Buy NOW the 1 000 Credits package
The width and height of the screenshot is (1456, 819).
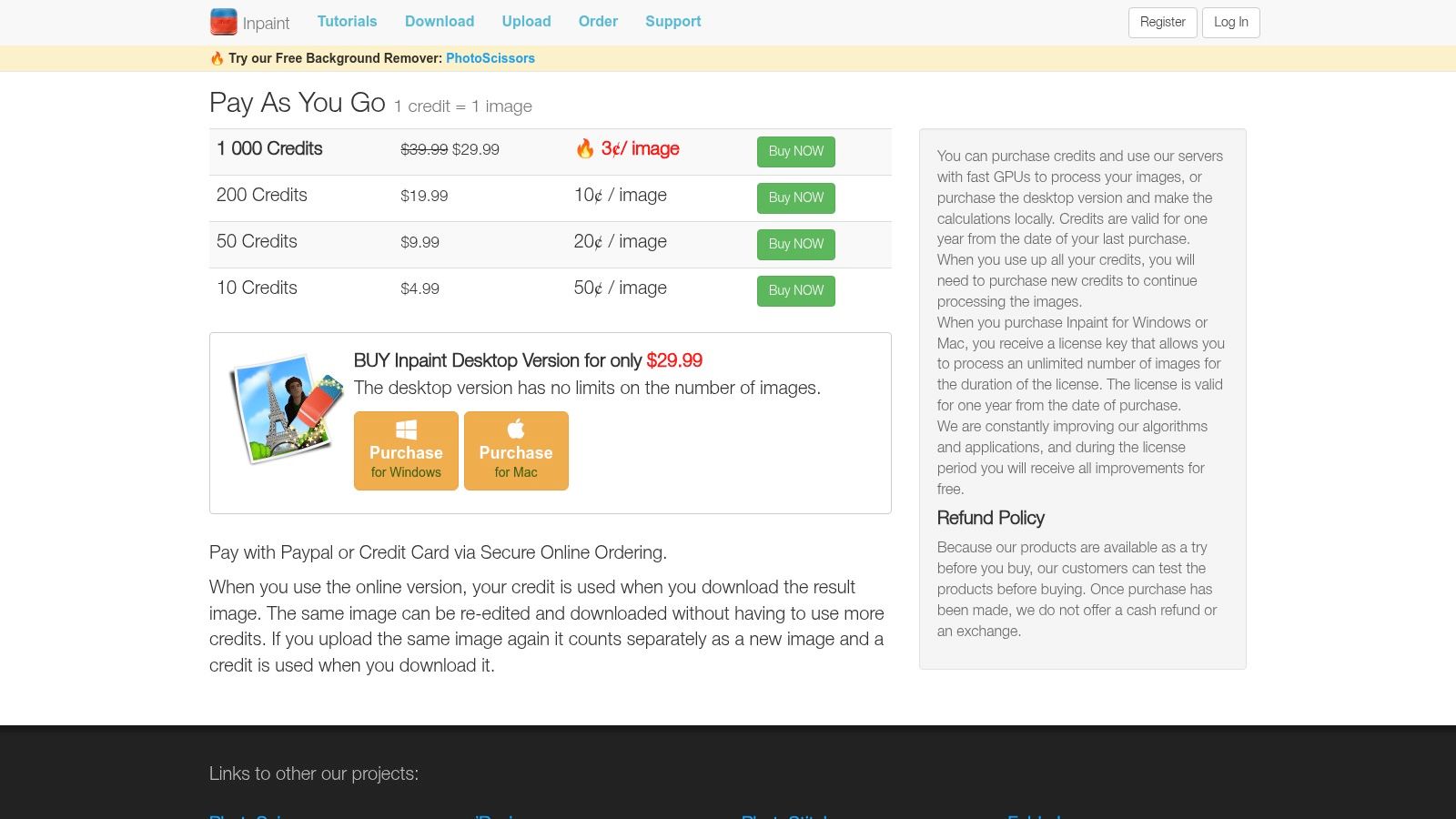click(795, 152)
